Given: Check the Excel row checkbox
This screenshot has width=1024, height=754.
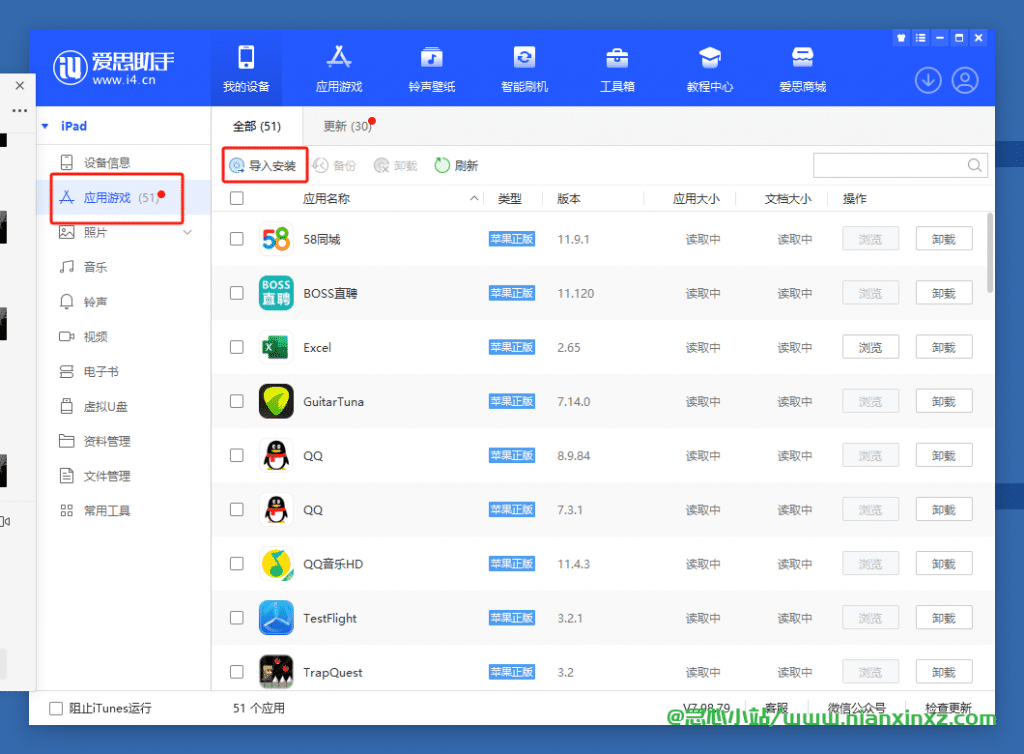Looking at the screenshot, I should coord(236,347).
